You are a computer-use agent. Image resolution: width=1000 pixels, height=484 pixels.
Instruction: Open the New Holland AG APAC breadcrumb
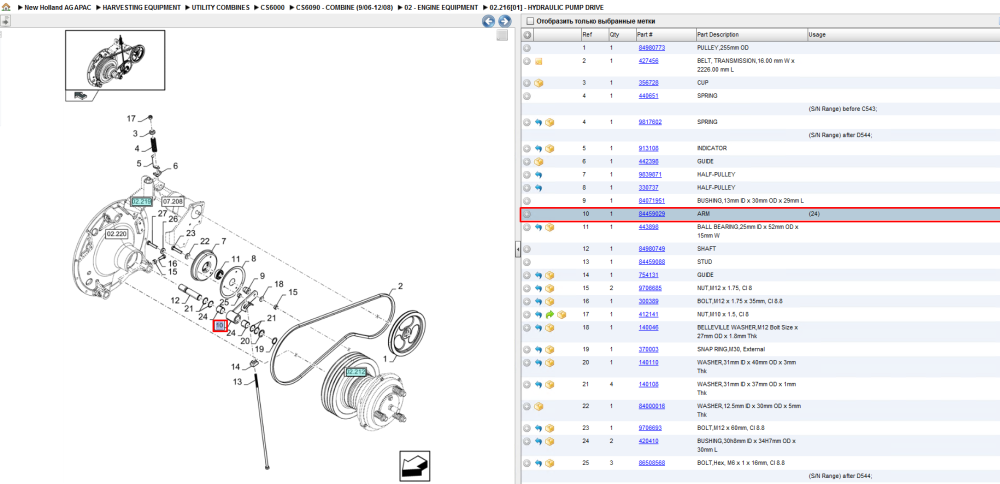click(x=57, y=7)
